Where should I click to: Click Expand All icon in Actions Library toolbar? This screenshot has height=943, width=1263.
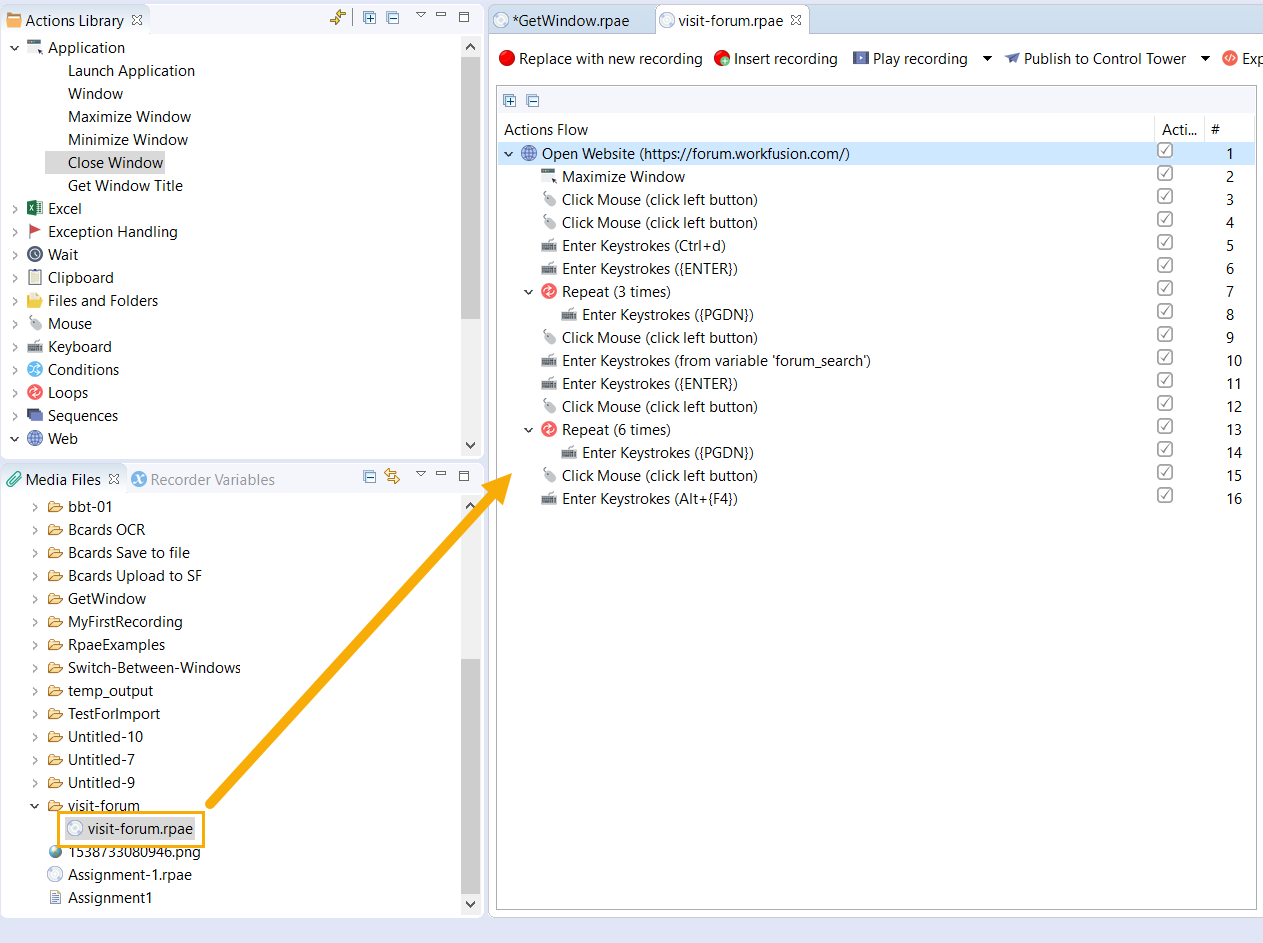[369, 17]
